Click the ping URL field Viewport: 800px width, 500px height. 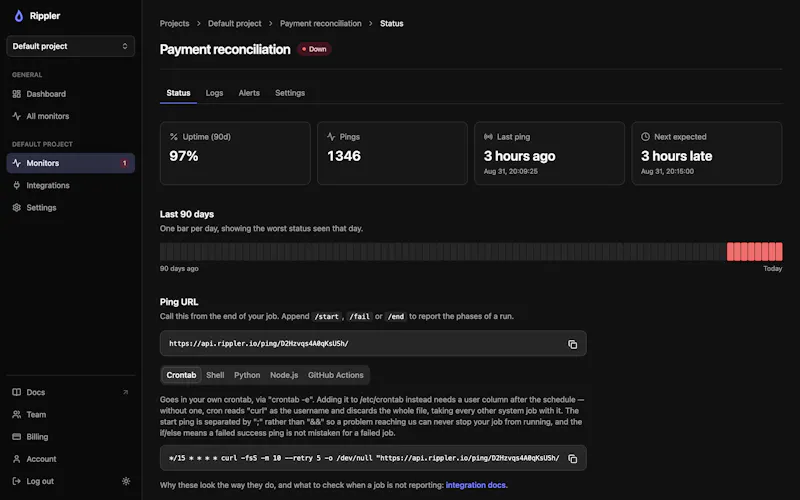tap(373, 344)
